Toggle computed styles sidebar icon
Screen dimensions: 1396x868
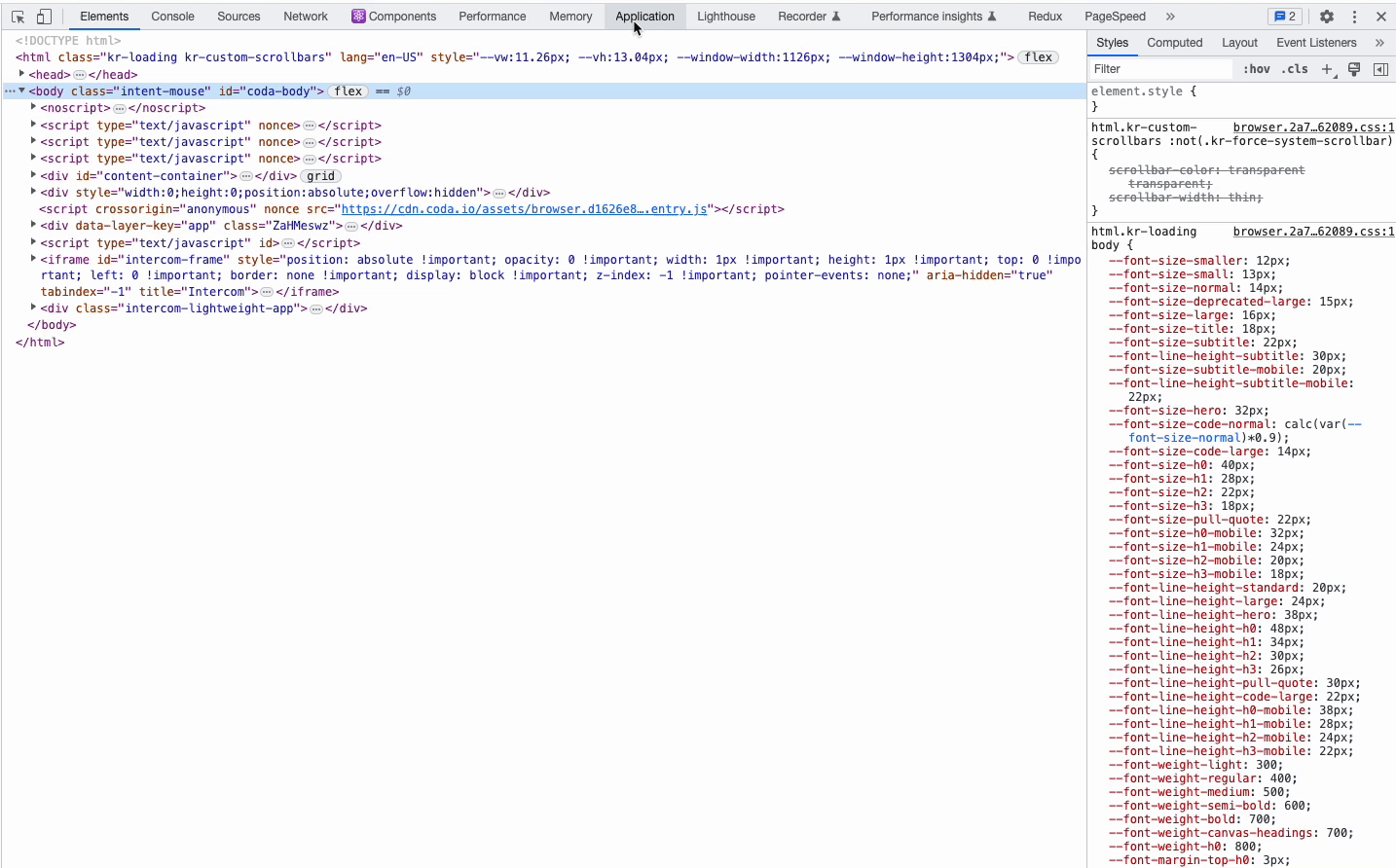1380,69
